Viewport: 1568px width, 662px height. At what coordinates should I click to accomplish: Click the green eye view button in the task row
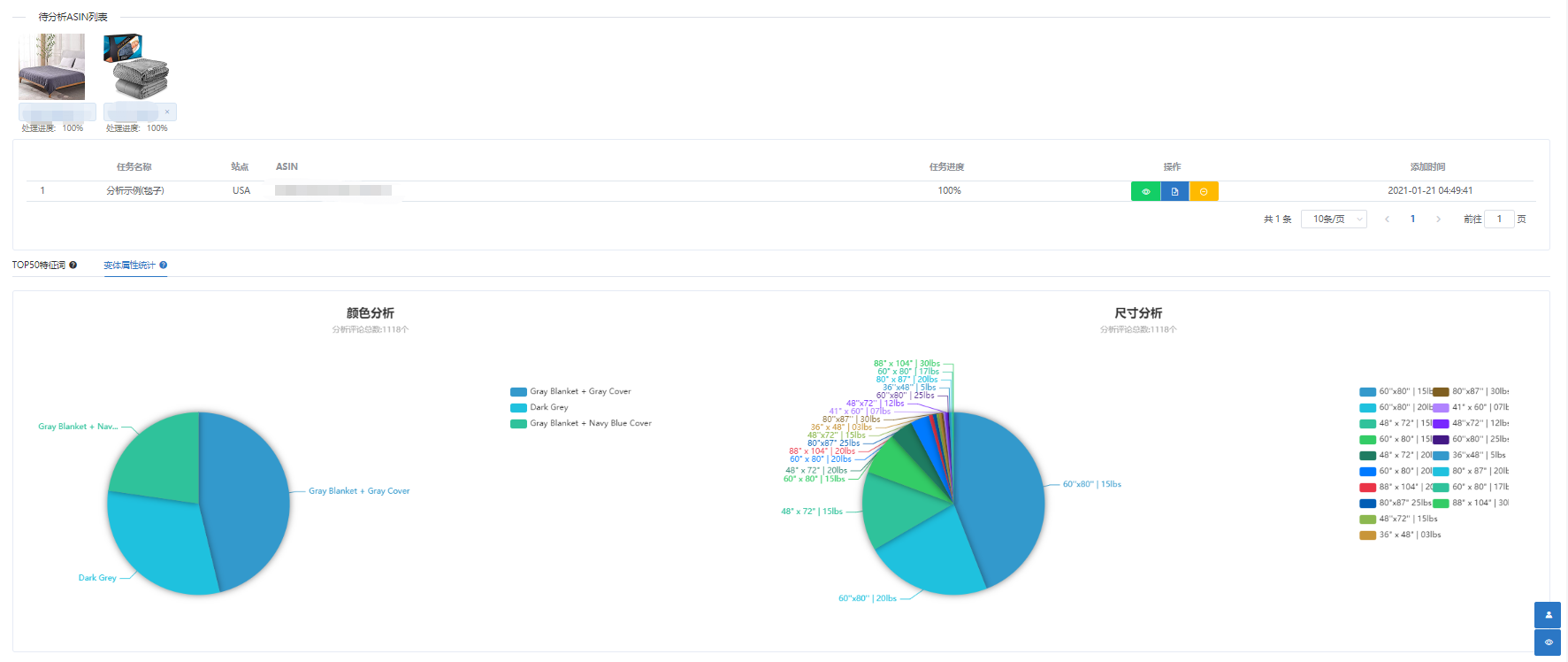coord(1145,191)
